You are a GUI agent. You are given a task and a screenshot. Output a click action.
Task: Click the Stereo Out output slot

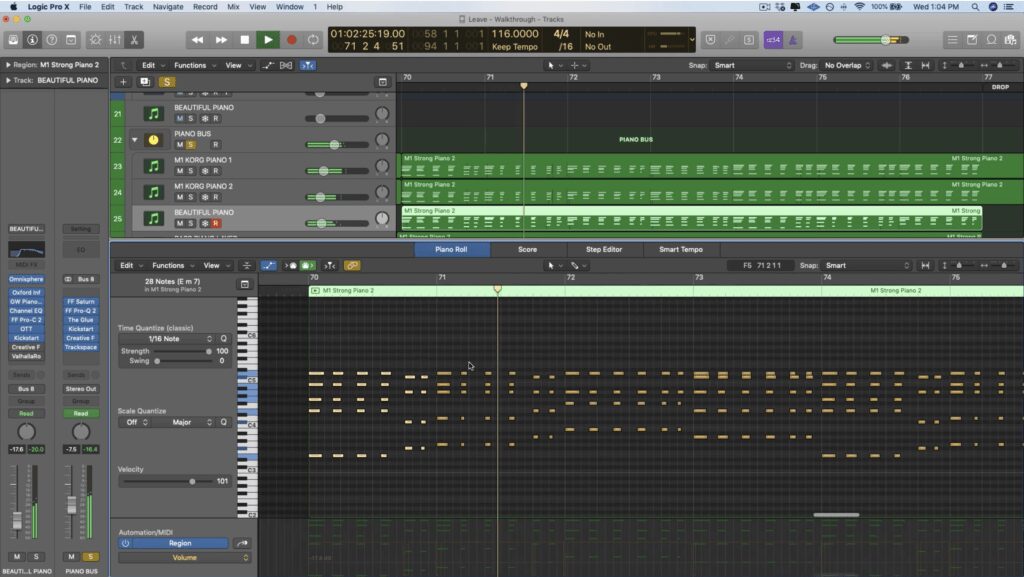pyautogui.click(x=80, y=388)
